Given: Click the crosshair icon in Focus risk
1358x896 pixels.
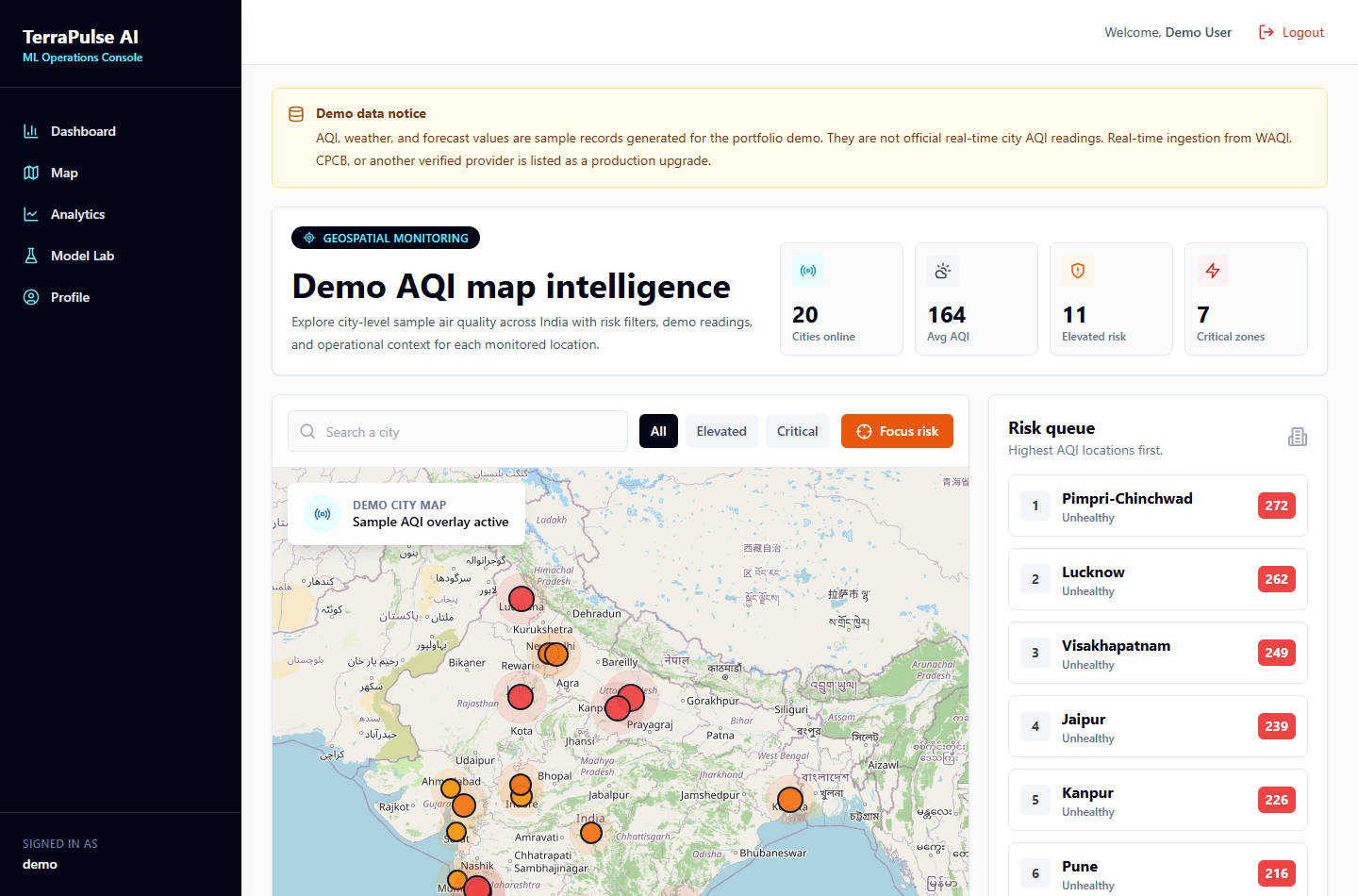Looking at the screenshot, I should click(864, 431).
